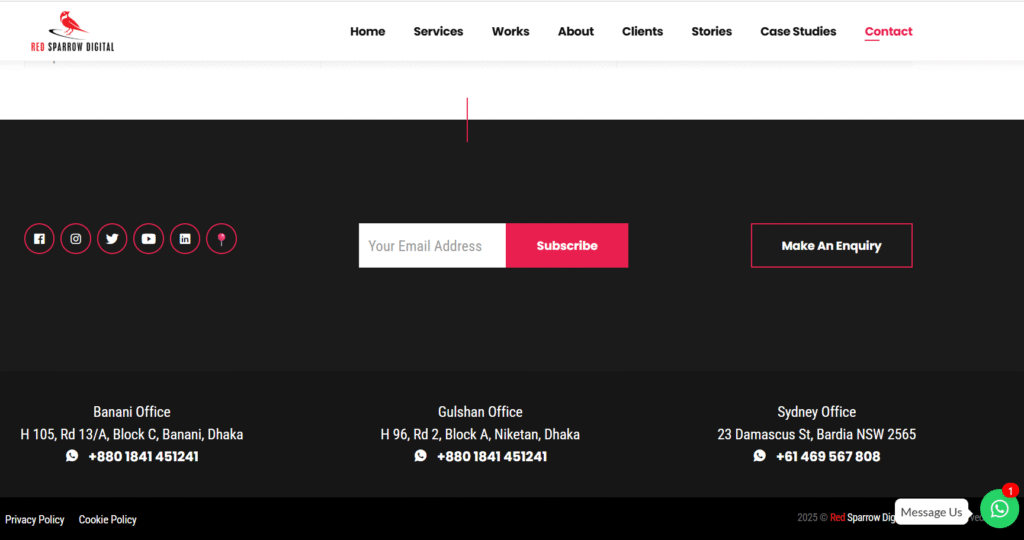Image resolution: width=1024 pixels, height=540 pixels.
Task: Click the Sydney Office heading
Action: 816,412
